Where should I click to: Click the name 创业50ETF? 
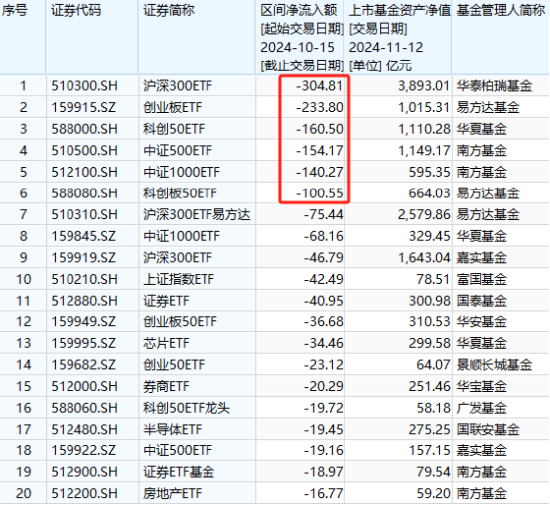[174, 365]
